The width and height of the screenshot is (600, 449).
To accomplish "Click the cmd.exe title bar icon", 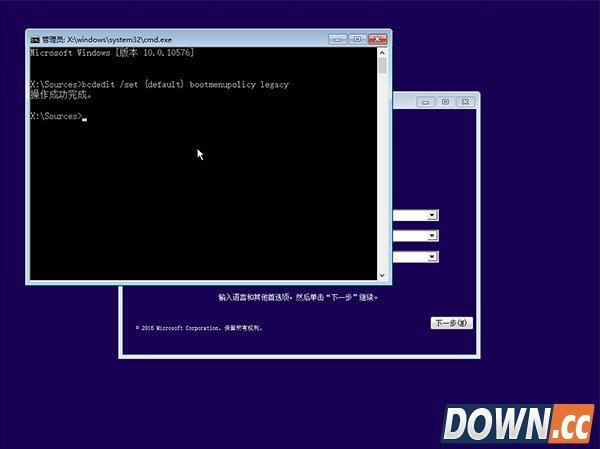I will tap(35, 39).
